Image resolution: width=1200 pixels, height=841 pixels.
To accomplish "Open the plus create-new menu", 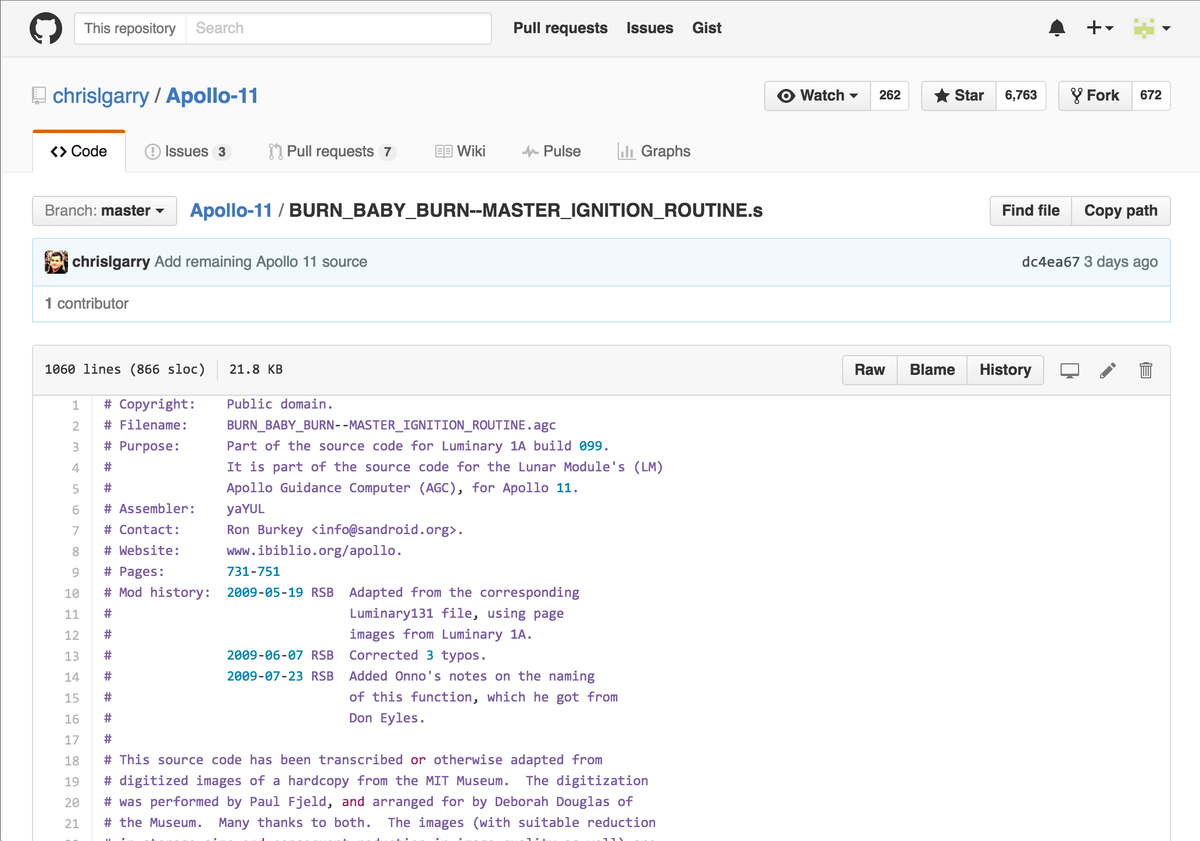I will pos(1100,28).
